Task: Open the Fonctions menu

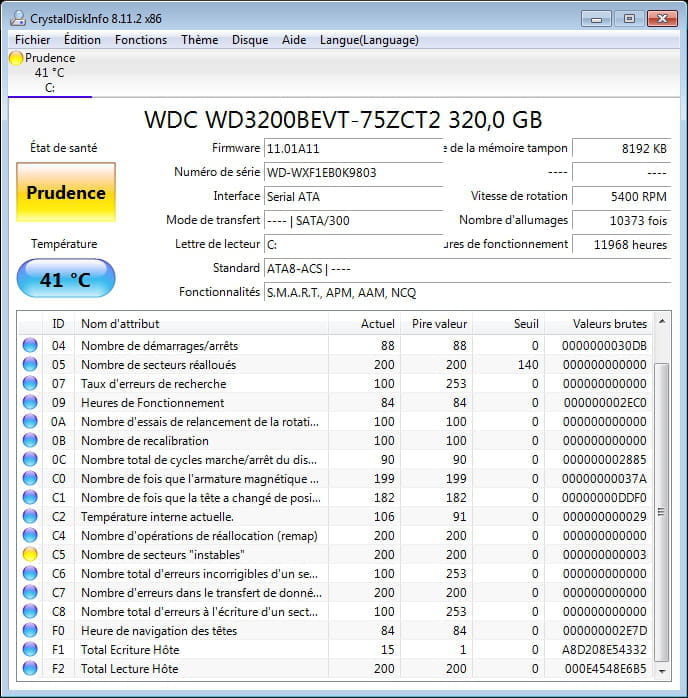Action: 141,40
